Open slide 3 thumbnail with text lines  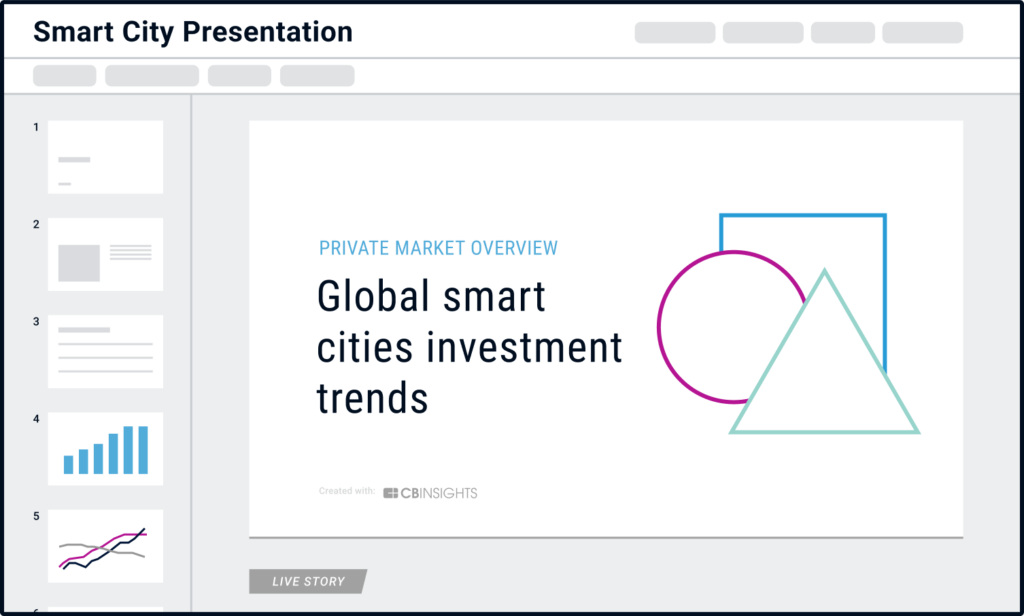coord(105,351)
